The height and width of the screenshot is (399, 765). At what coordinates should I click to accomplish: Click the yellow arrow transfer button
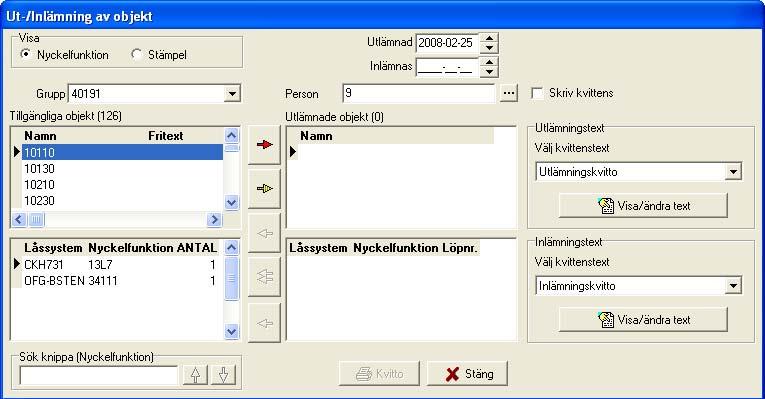264,189
